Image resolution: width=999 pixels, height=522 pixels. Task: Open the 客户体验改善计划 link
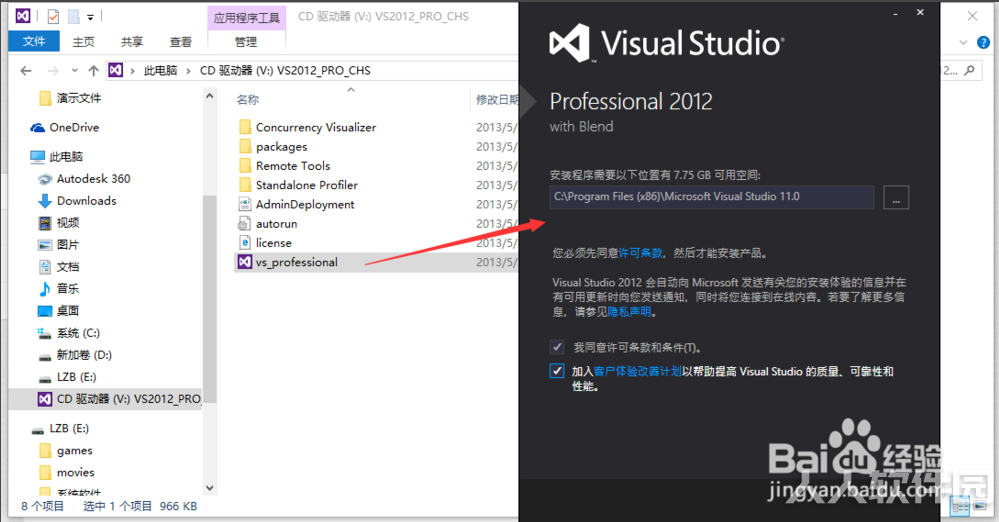click(x=638, y=372)
